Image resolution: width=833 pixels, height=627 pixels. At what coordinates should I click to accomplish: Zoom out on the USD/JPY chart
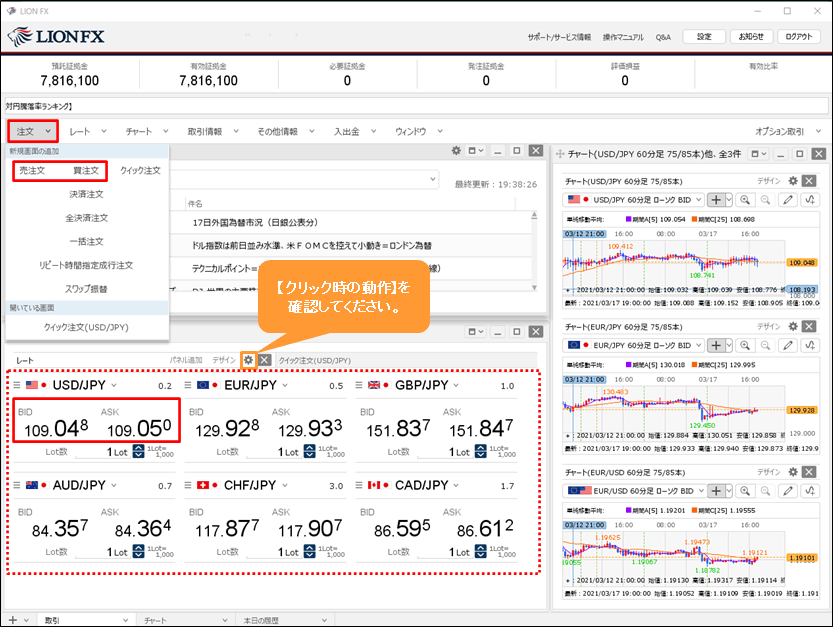765,200
